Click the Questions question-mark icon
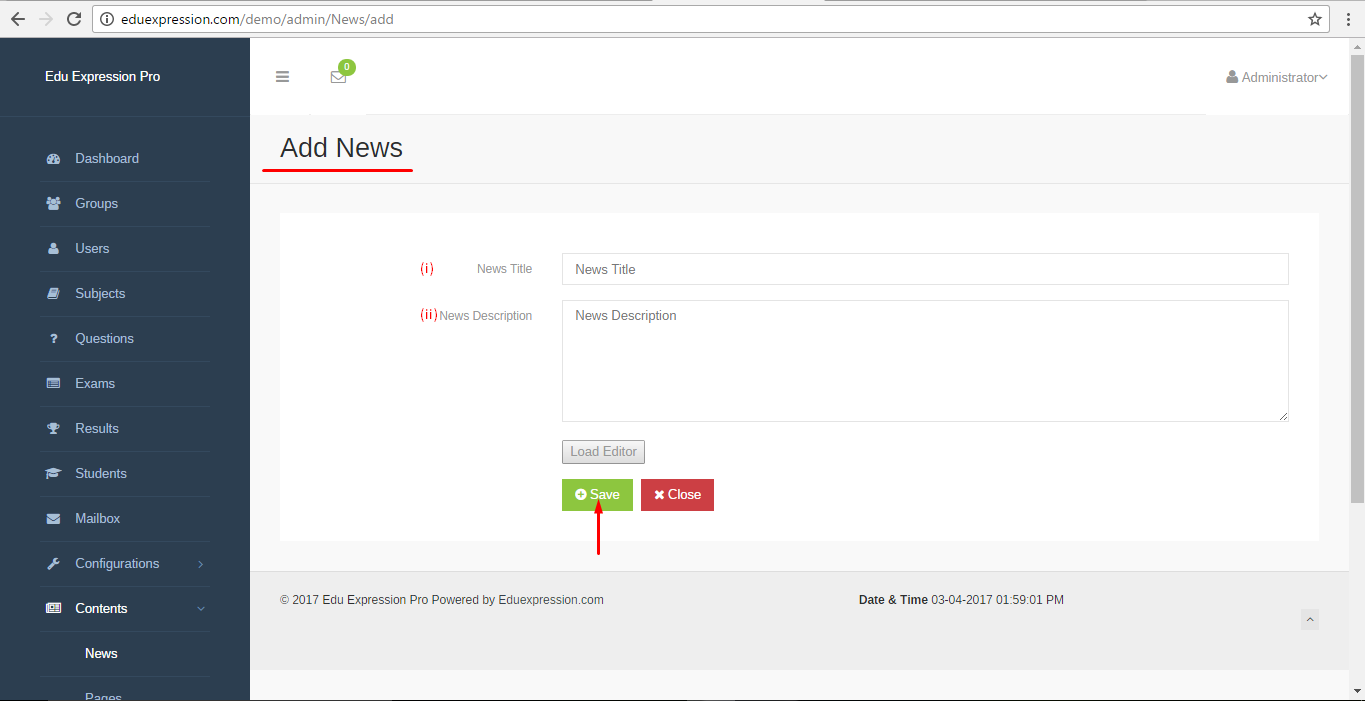Viewport: 1365px width, 701px height. [x=54, y=339]
